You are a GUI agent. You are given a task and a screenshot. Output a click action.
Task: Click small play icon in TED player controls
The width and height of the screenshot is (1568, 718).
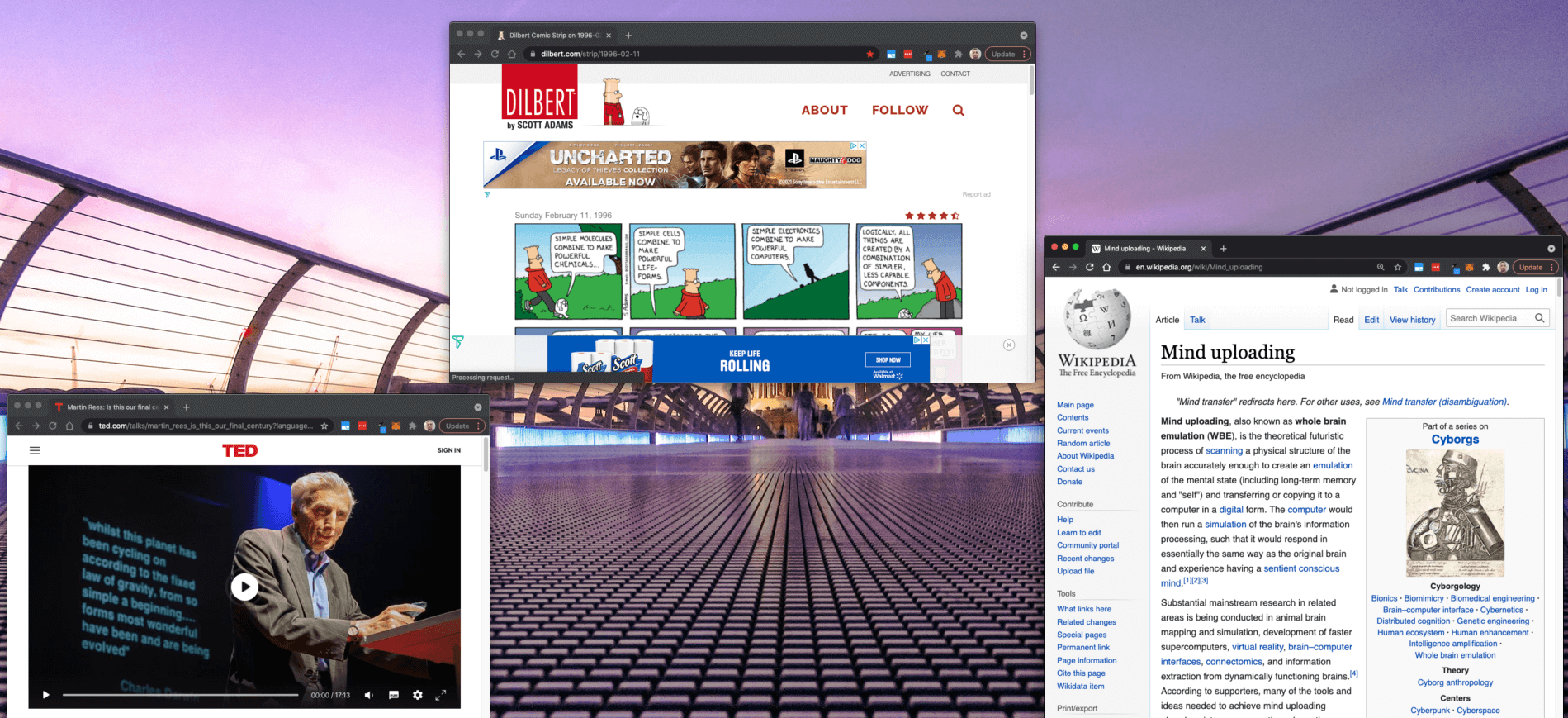(46, 695)
